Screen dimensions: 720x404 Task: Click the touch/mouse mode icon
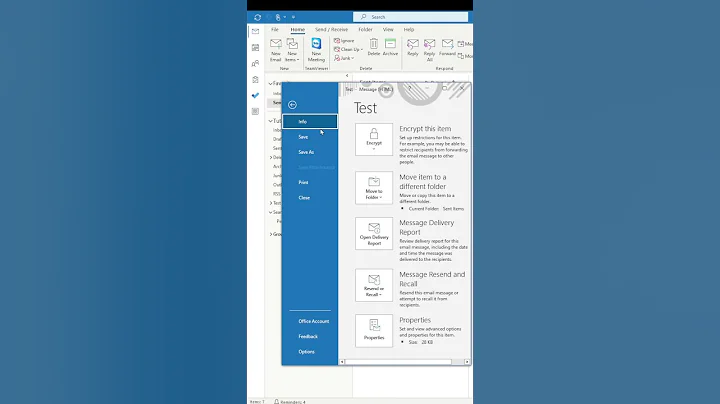point(278,17)
